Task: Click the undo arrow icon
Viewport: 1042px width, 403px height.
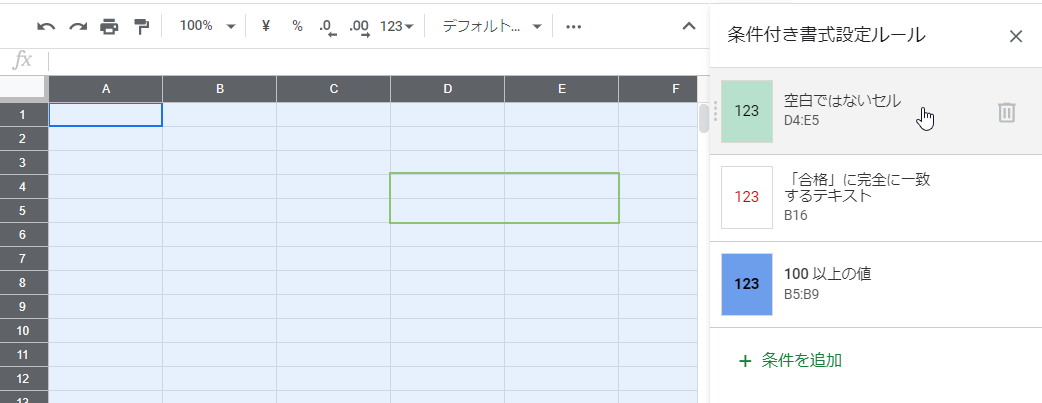Action: (46, 27)
